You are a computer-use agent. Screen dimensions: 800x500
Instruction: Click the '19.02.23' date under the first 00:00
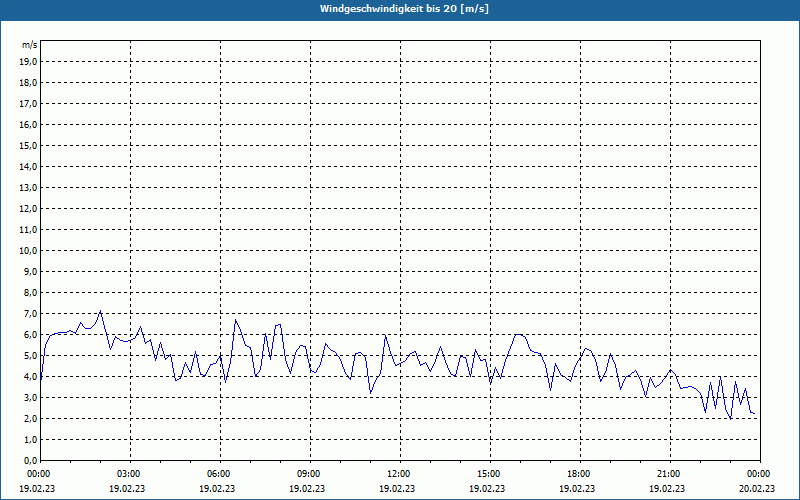[x=37, y=489]
